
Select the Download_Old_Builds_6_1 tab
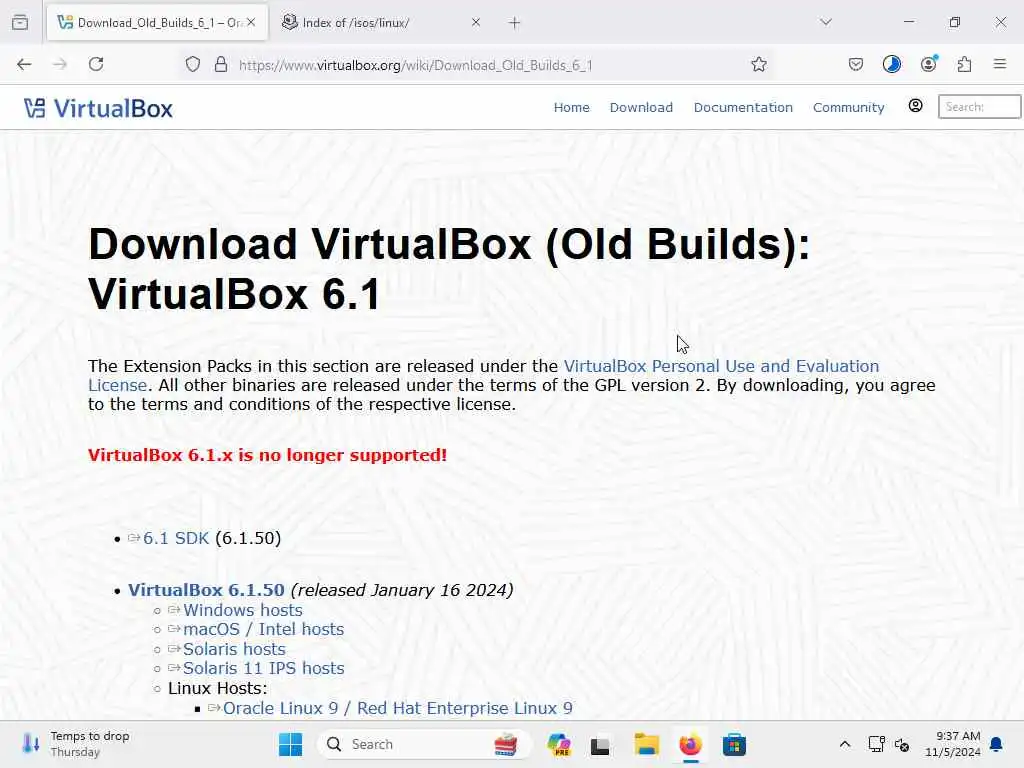coord(157,23)
